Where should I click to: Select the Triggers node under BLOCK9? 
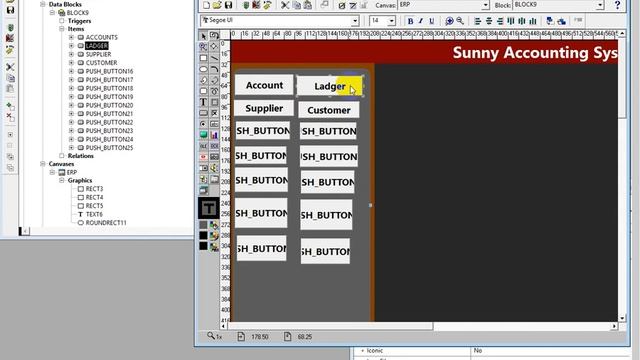pyautogui.click(x=80, y=21)
